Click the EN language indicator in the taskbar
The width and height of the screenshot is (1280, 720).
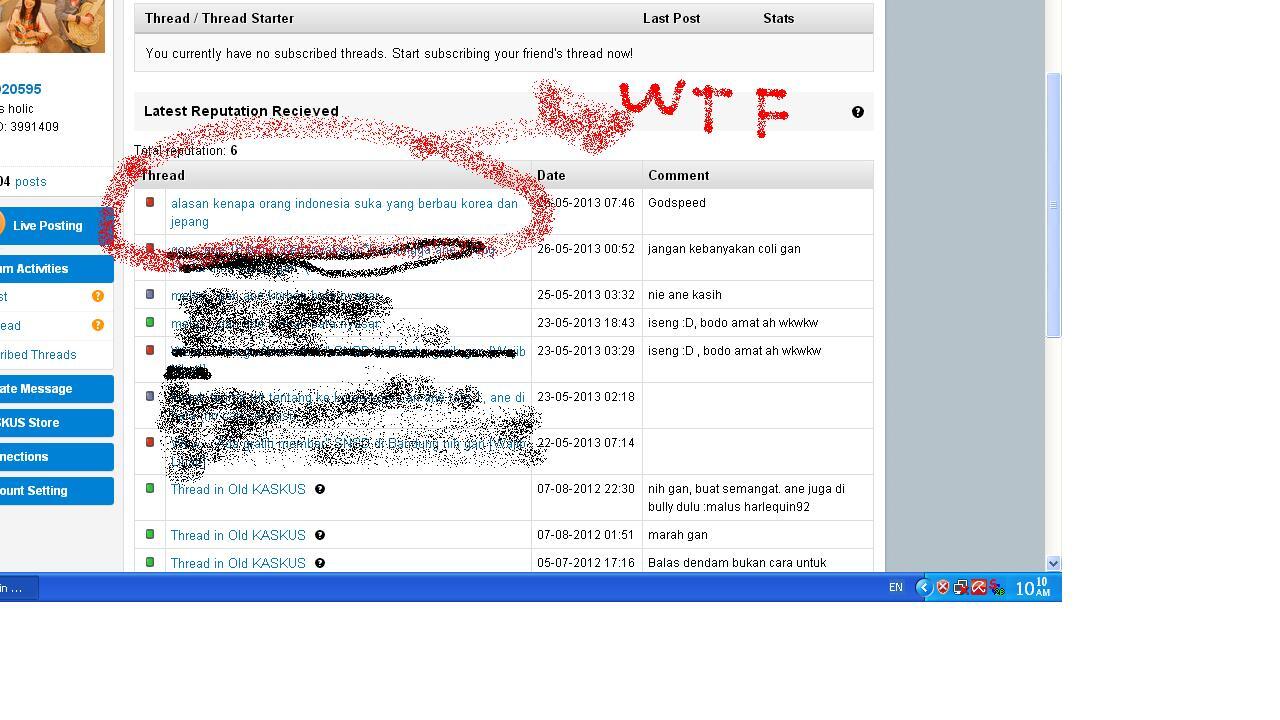pyautogui.click(x=896, y=588)
